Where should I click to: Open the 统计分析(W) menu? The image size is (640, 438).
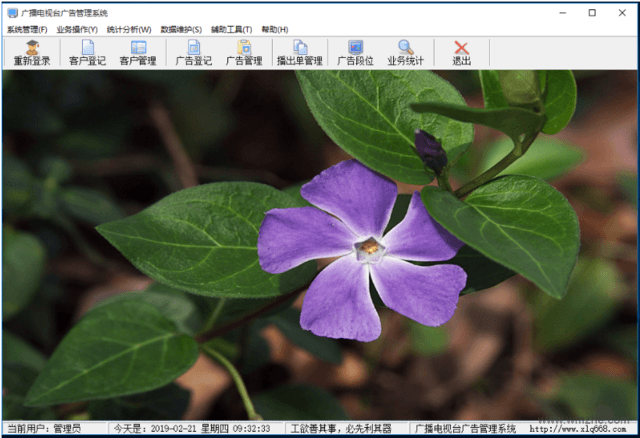click(x=129, y=29)
